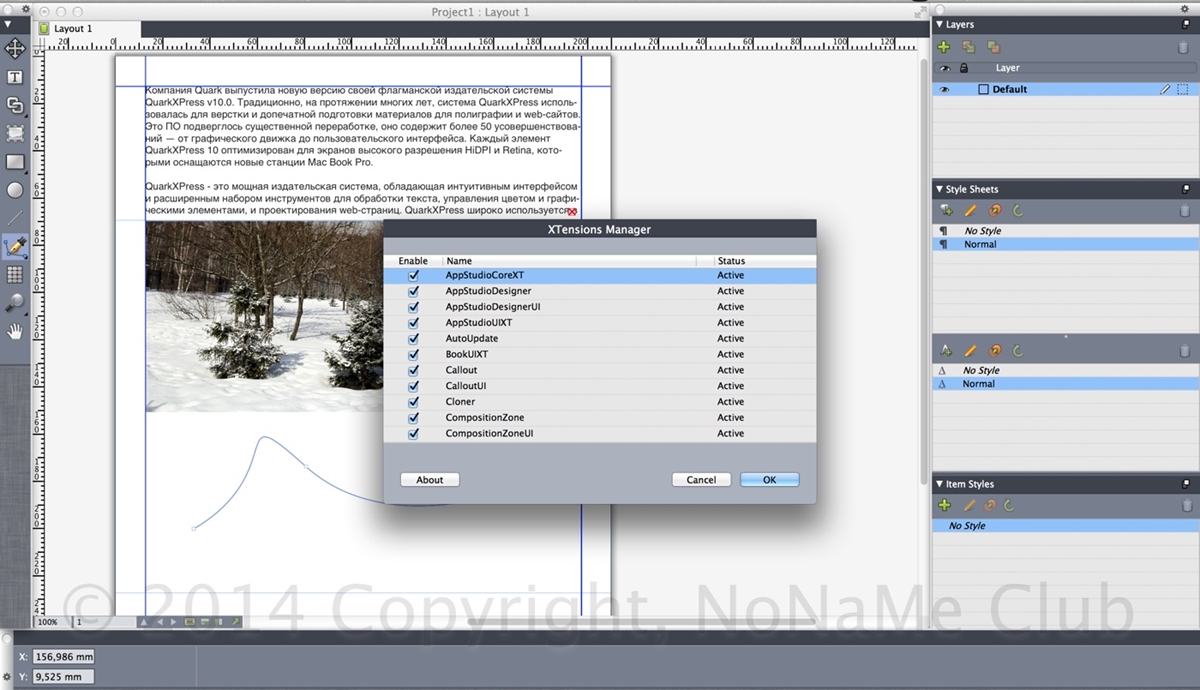Select the Item (move) tool
This screenshot has width=1200, height=690.
click(x=15, y=48)
